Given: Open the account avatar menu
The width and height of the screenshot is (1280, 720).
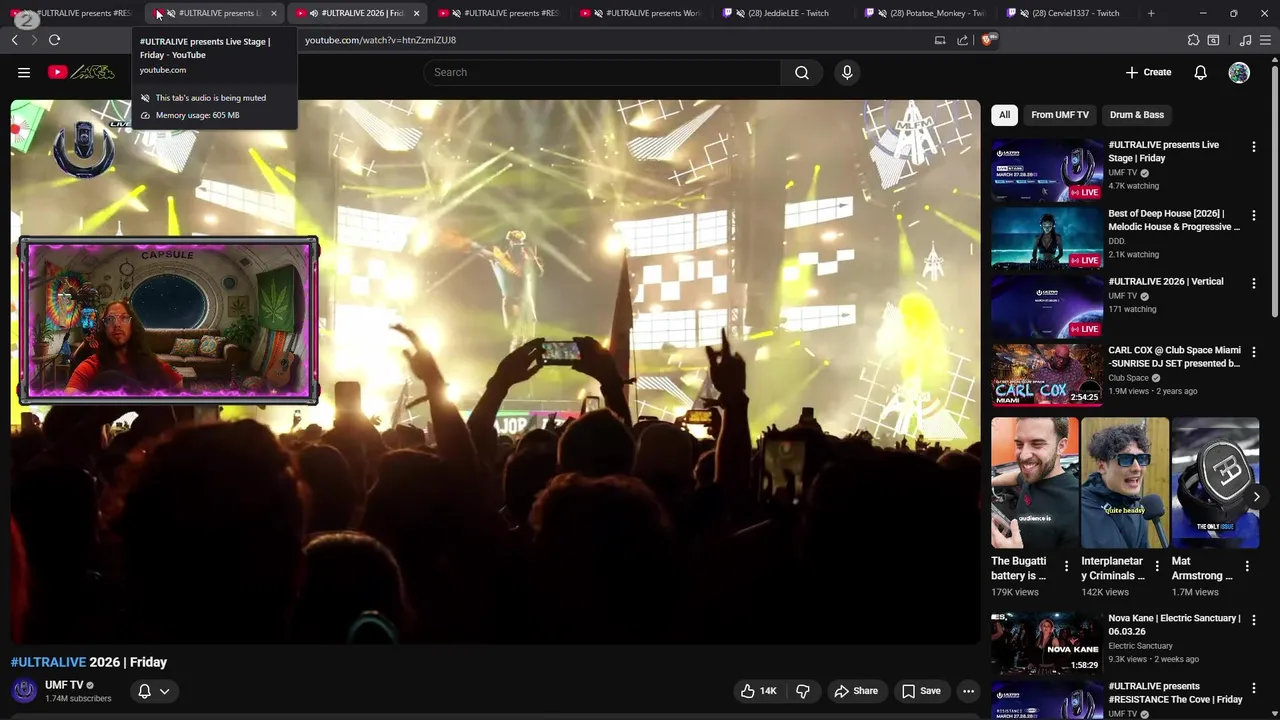Looking at the screenshot, I should point(1239,72).
